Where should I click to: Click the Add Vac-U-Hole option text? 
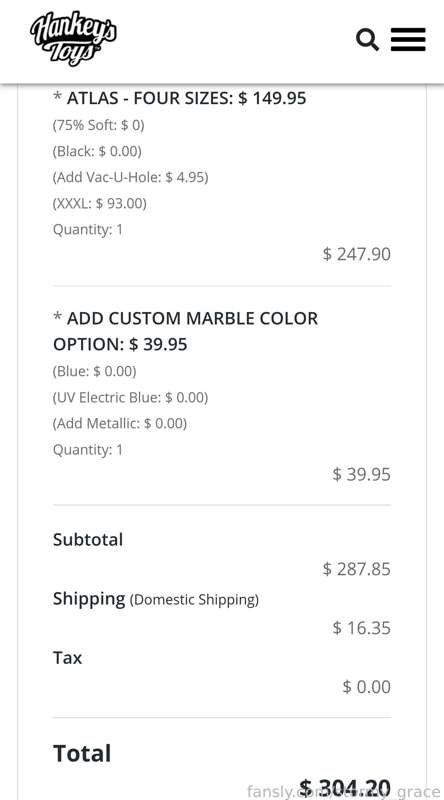pos(131,177)
